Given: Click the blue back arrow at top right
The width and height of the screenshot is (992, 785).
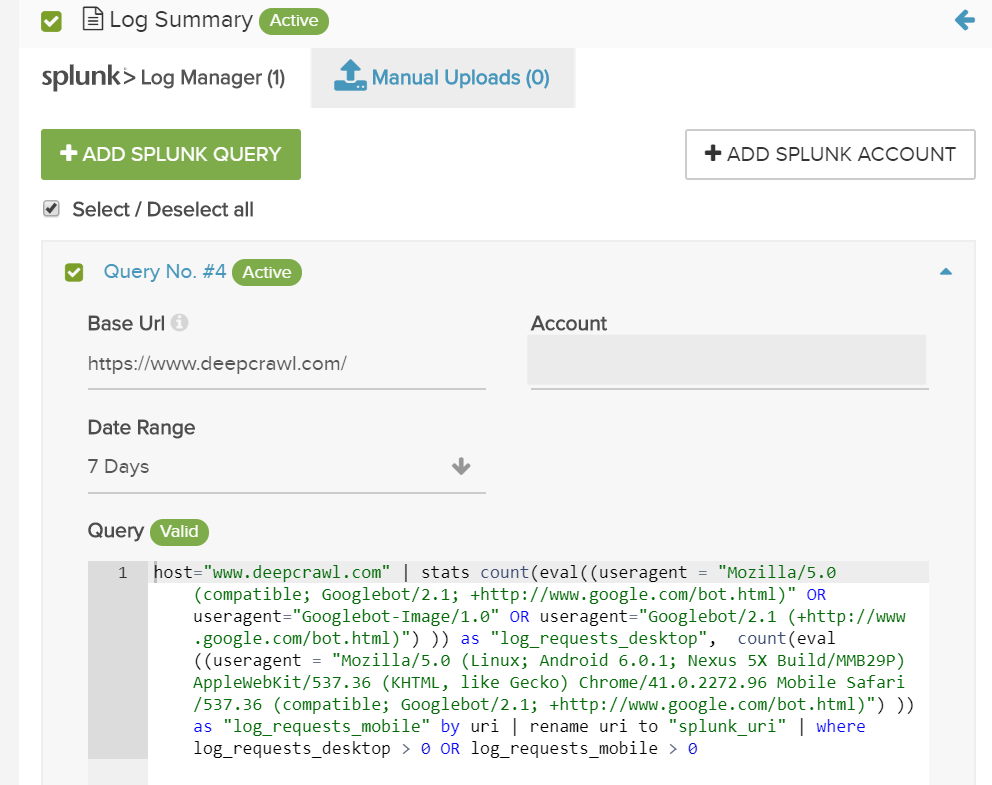Looking at the screenshot, I should (x=963, y=19).
